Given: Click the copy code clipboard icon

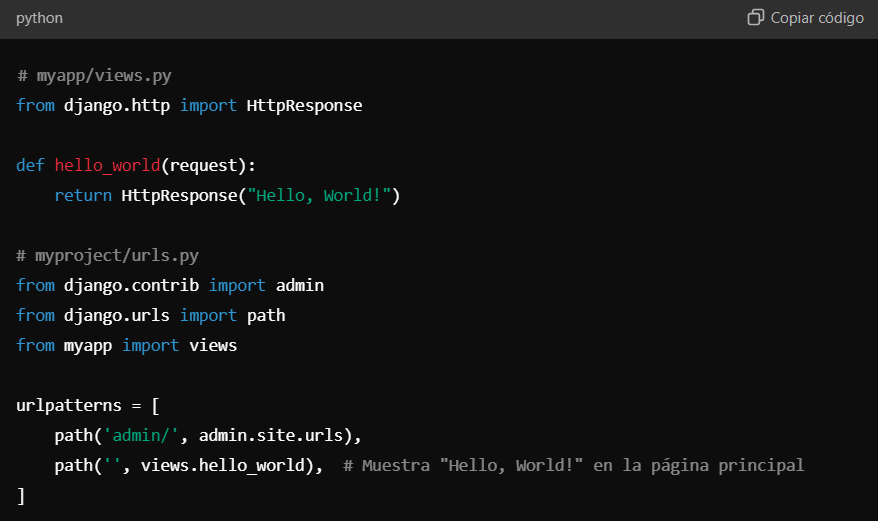Looking at the screenshot, I should (755, 17).
